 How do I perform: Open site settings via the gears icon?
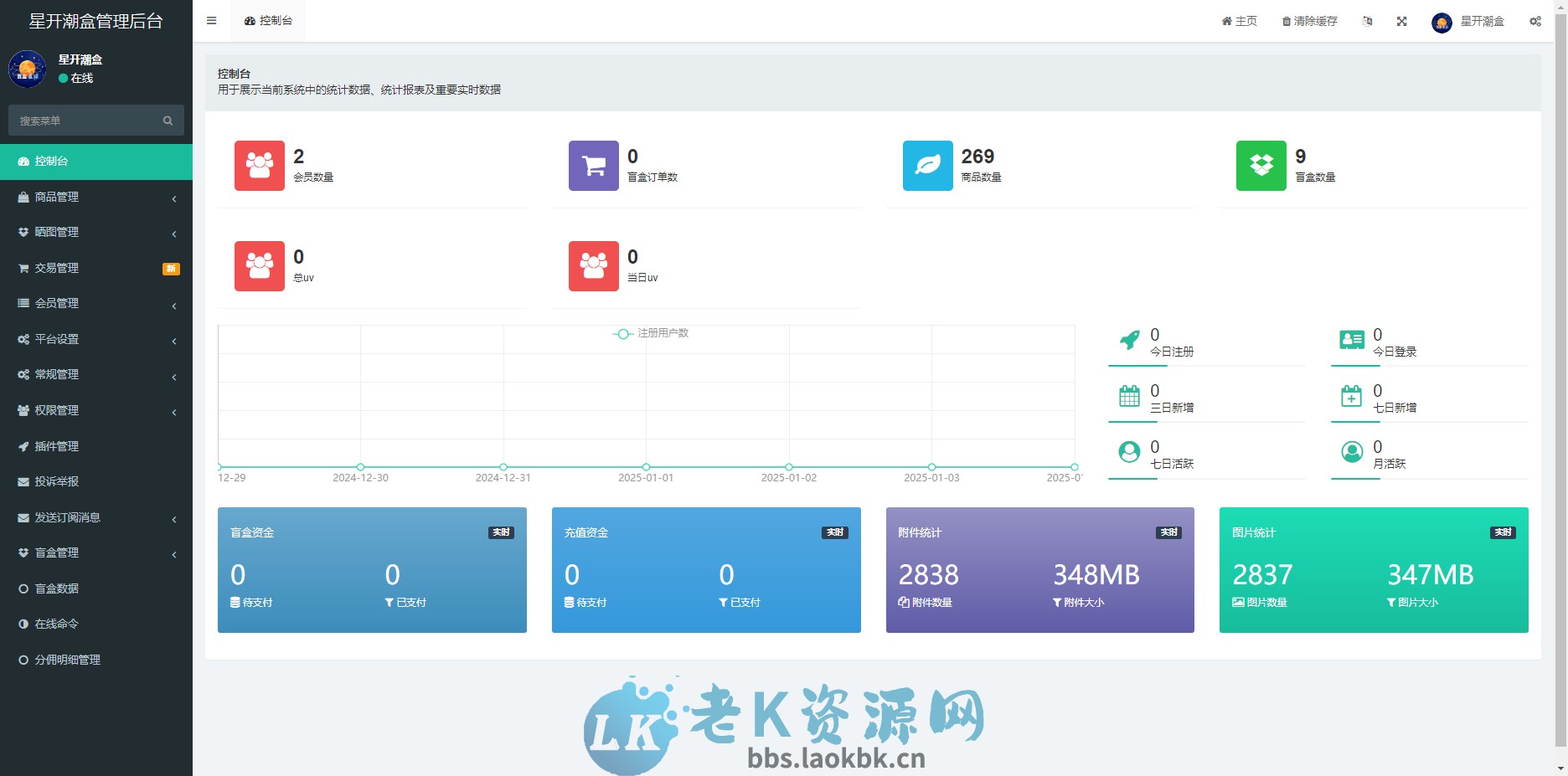pyautogui.click(x=1535, y=21)
